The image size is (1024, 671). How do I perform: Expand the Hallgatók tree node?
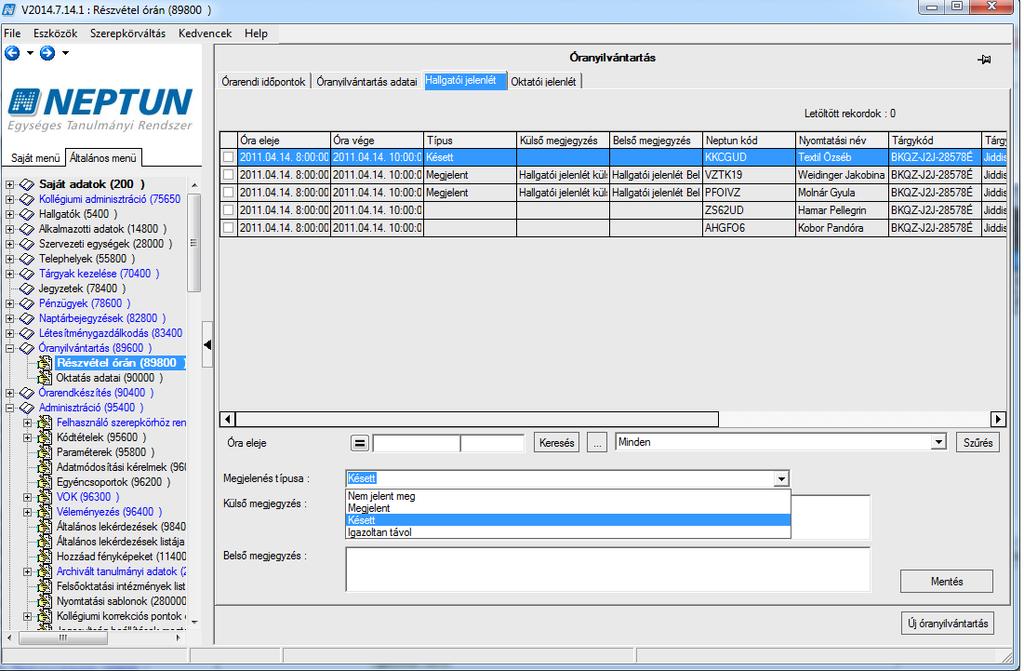click(10, 214)
